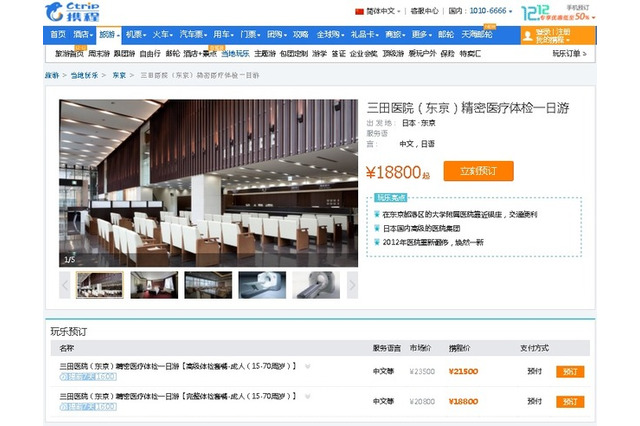Expand the 火车 train menu
Screen dimensions: 640x426
162,35
